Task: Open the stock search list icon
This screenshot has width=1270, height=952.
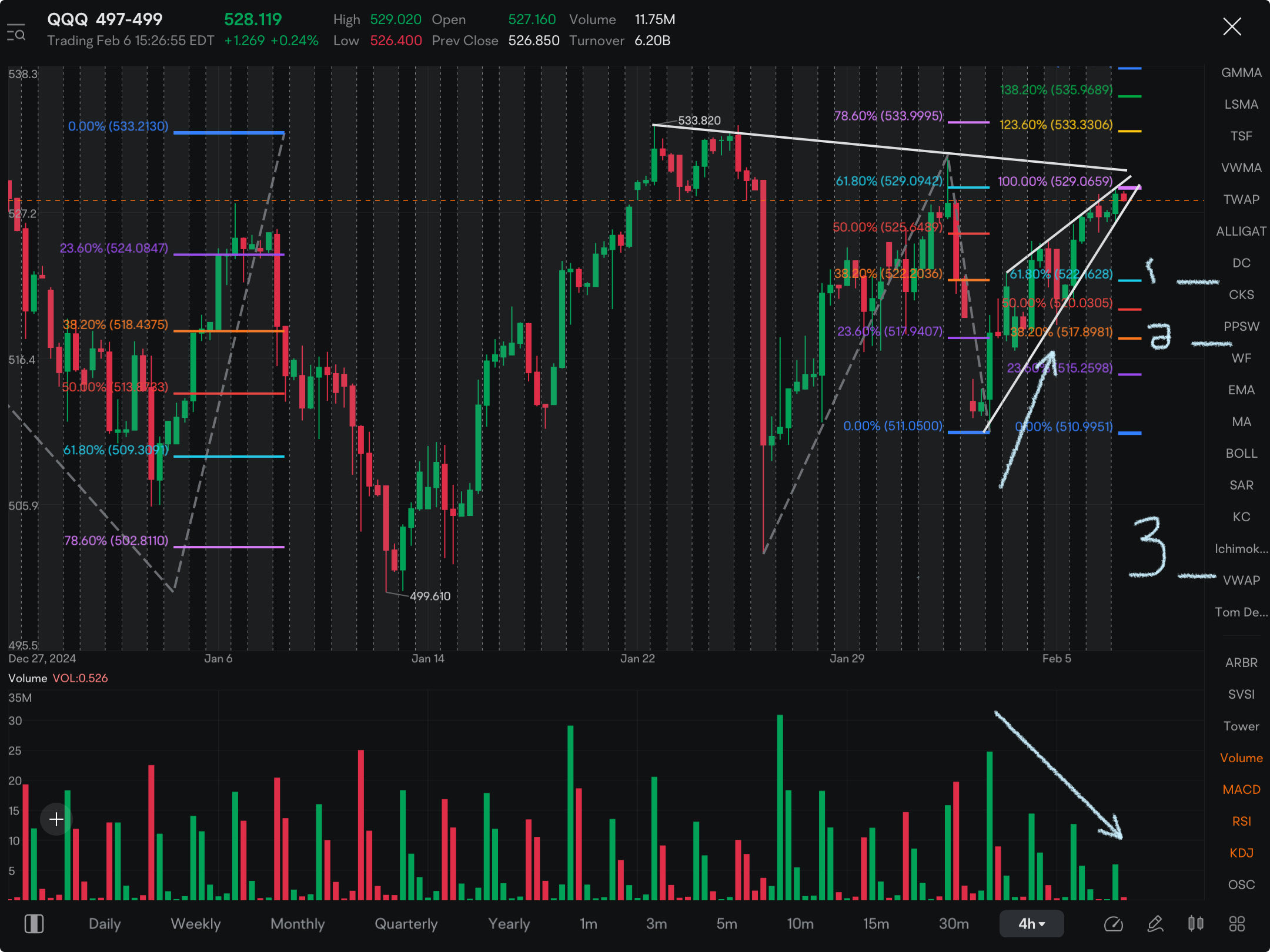Action: (x=16, y=32)
